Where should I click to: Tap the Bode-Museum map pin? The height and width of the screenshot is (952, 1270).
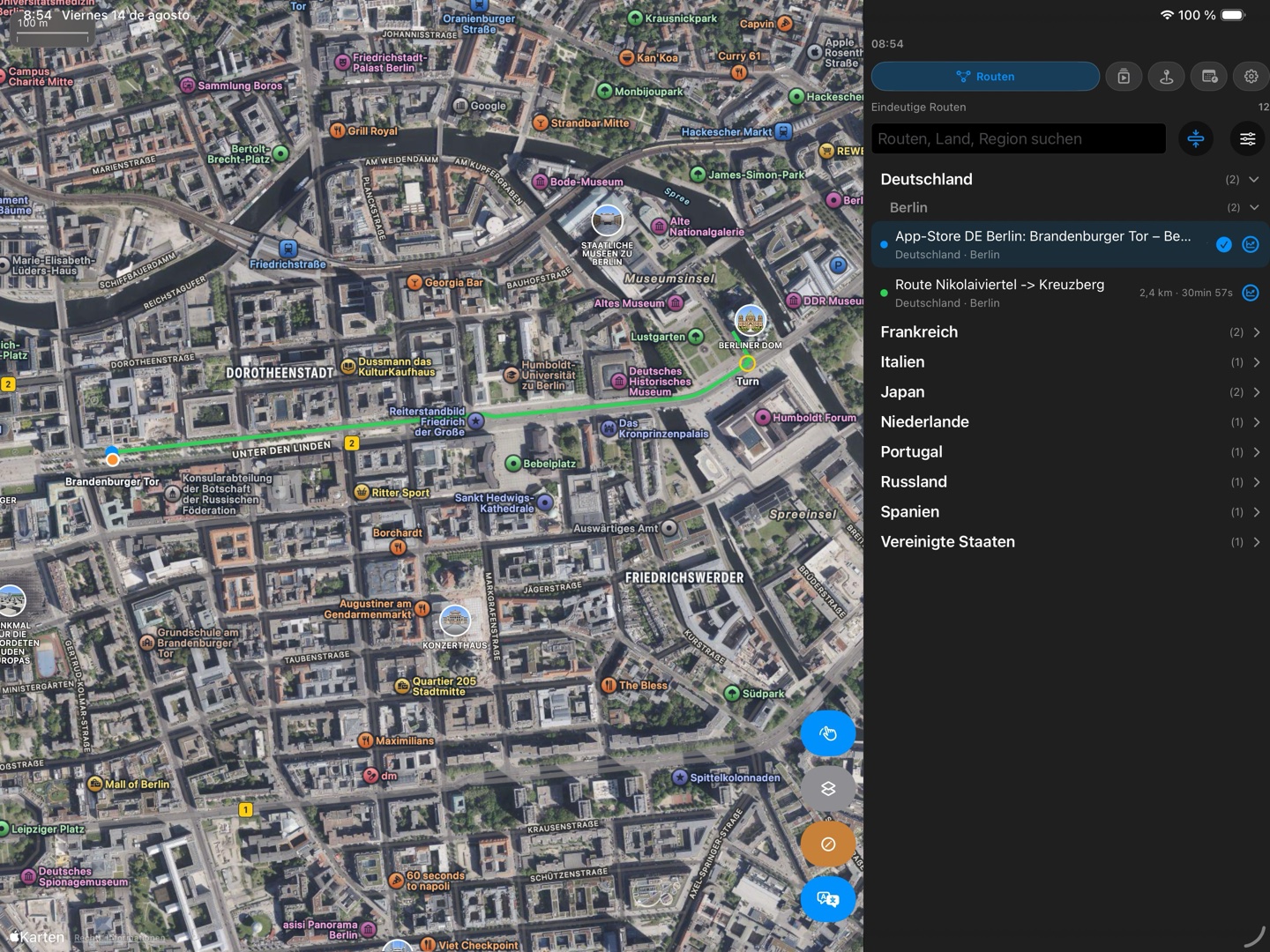541,182
